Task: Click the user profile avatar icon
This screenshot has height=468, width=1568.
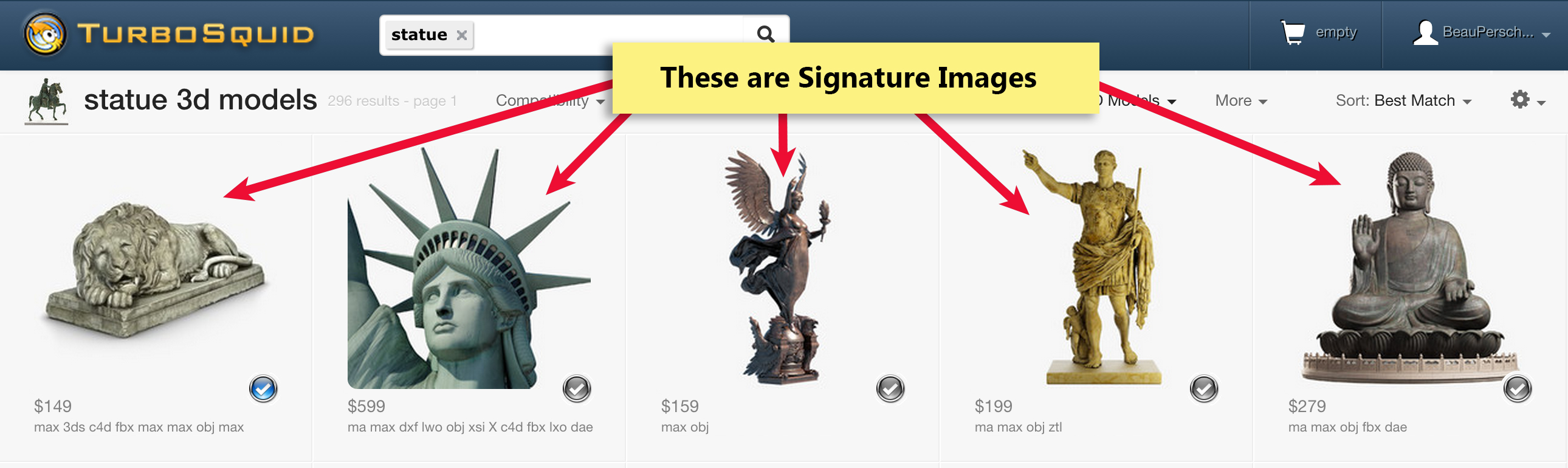Action: coord(1425,32)
